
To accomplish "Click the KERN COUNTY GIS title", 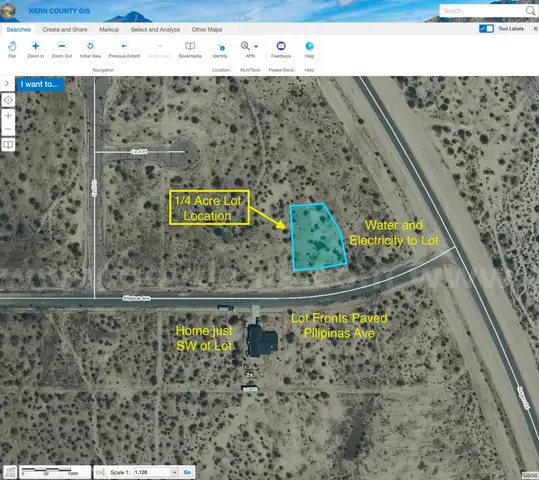I will tap(59, 11).
